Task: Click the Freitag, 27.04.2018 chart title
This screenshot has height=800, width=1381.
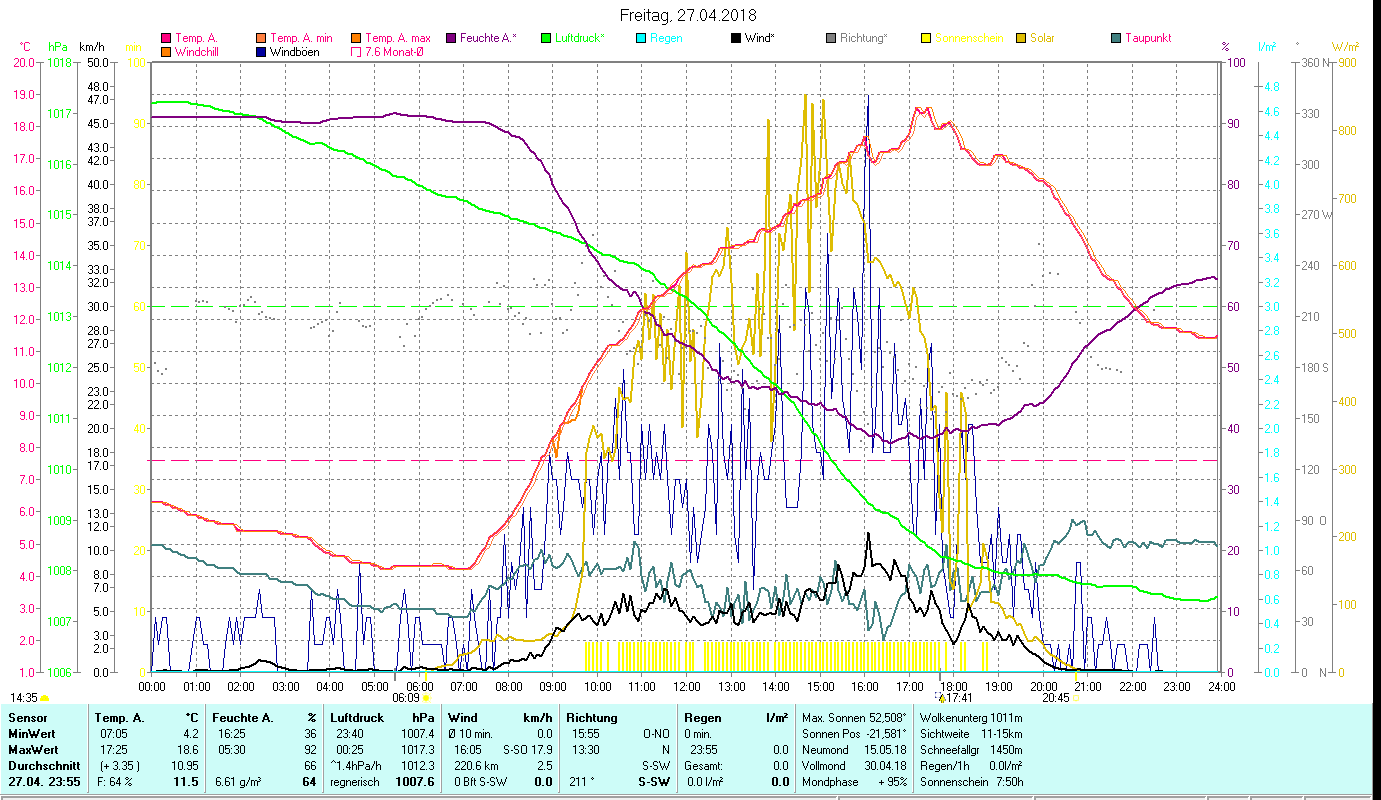Action: tap(689, 15)
